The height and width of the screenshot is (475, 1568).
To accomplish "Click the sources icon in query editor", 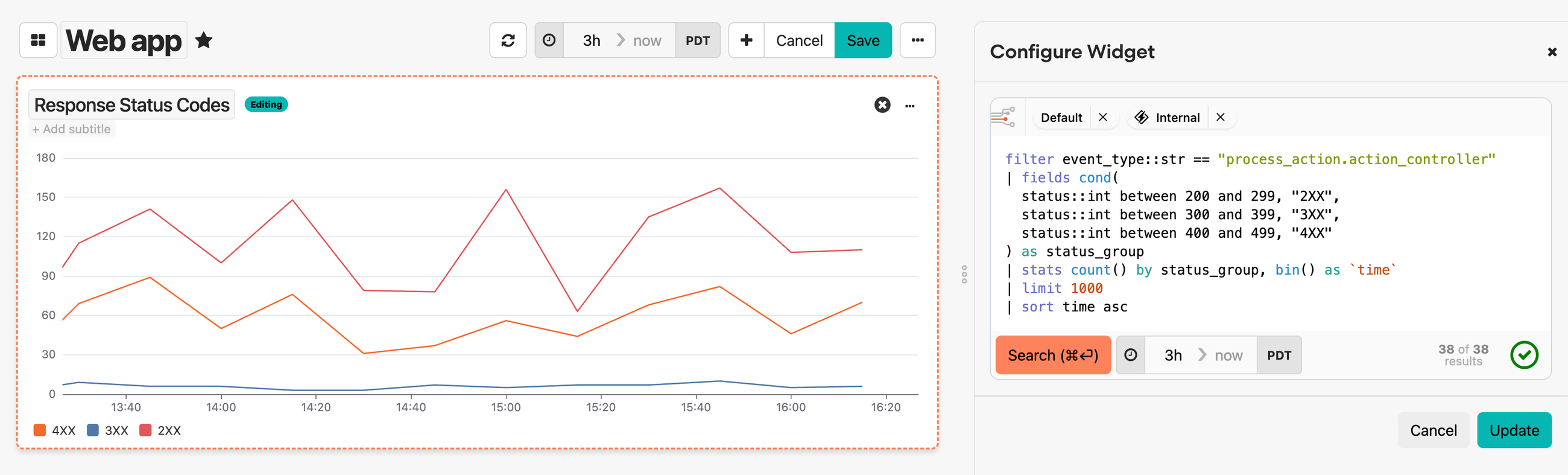I will (x=1003, y=116).
